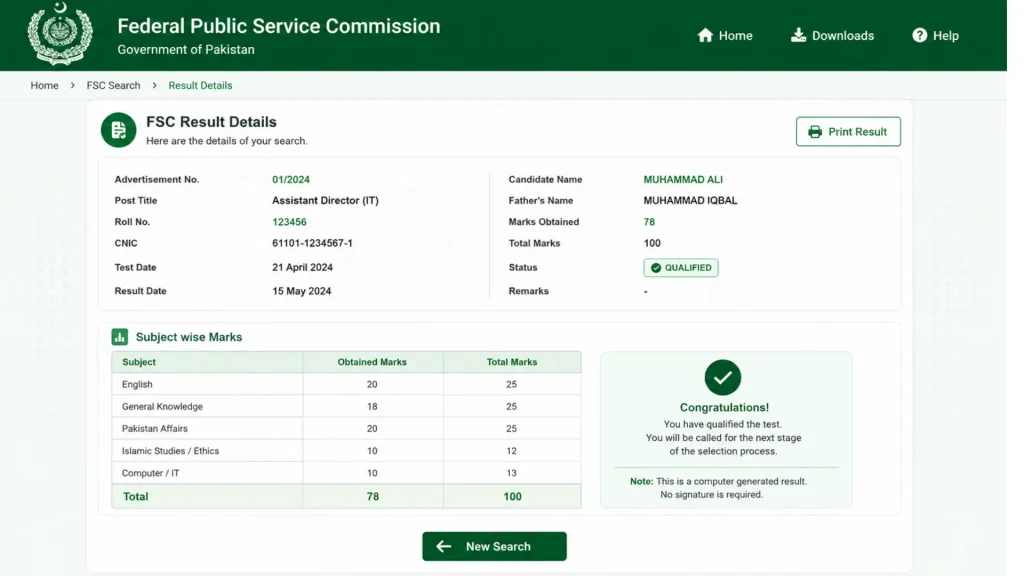The image size is (1024, 576).
Task: Click Marks Obtained value 78 in details
Action: (x=648, y=222)
